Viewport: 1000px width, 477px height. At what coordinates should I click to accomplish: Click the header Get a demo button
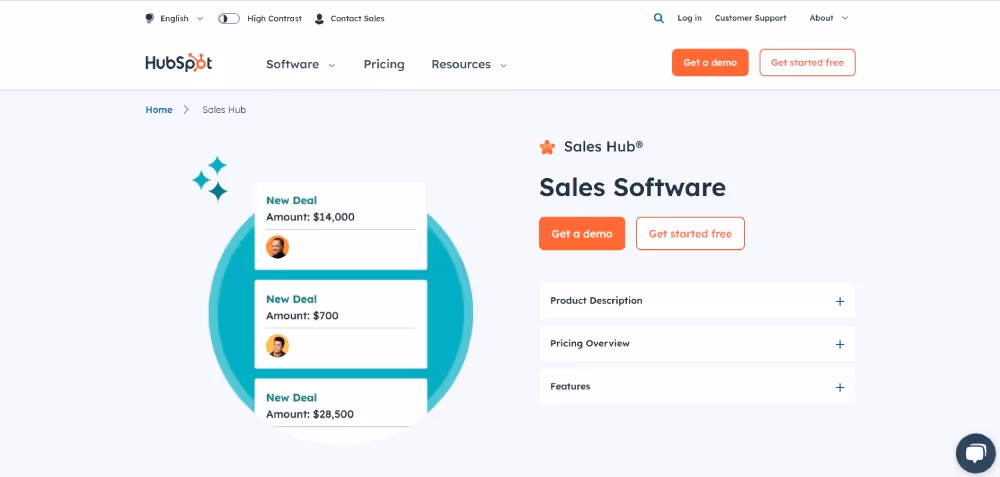[710, 62]
